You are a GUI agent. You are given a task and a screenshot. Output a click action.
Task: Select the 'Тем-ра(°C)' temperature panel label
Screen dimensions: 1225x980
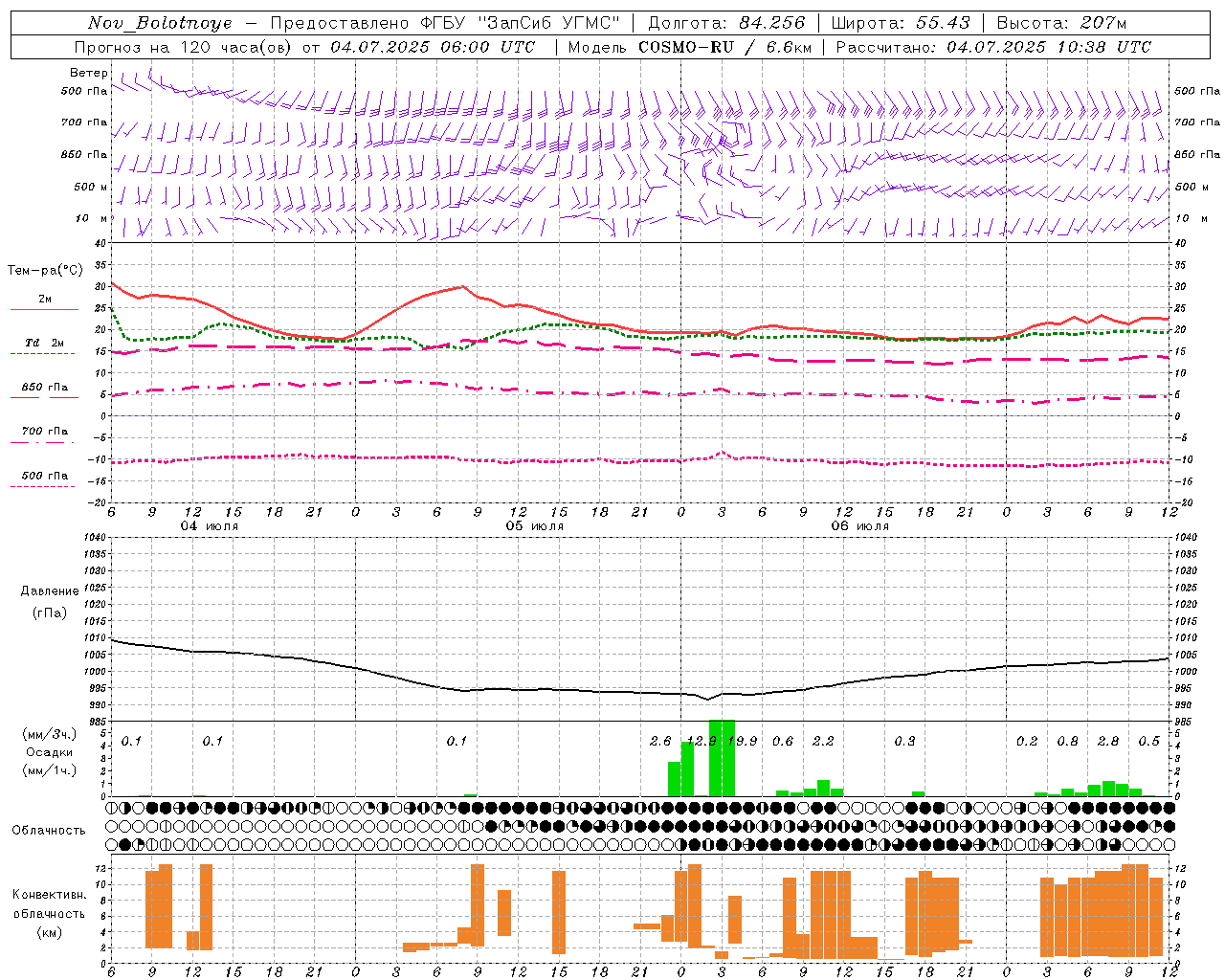pyautogui.click(x=45, y=271)
